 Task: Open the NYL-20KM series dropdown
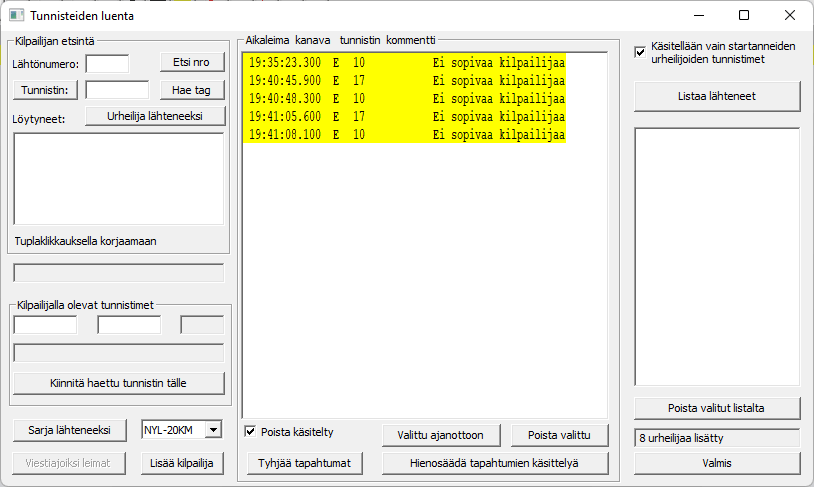tap(212, 430)
